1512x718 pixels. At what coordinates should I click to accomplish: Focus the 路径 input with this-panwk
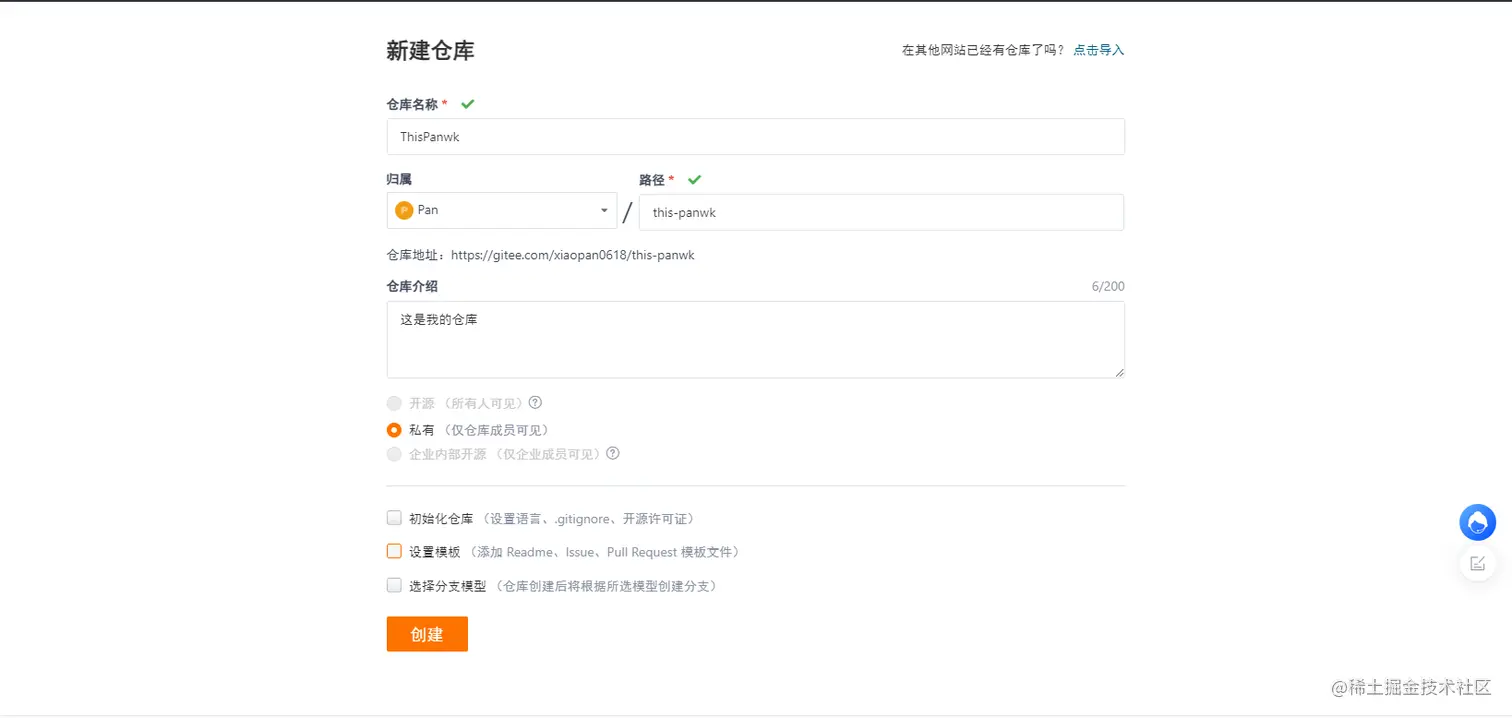tap(881, 212)
